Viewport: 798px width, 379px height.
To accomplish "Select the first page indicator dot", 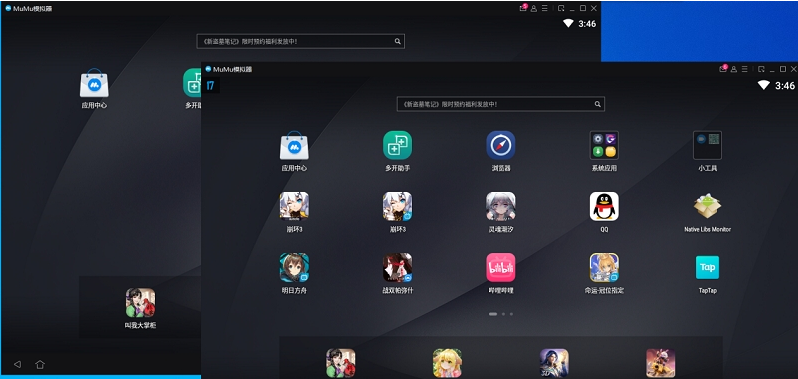I will (x=493, y=314).
